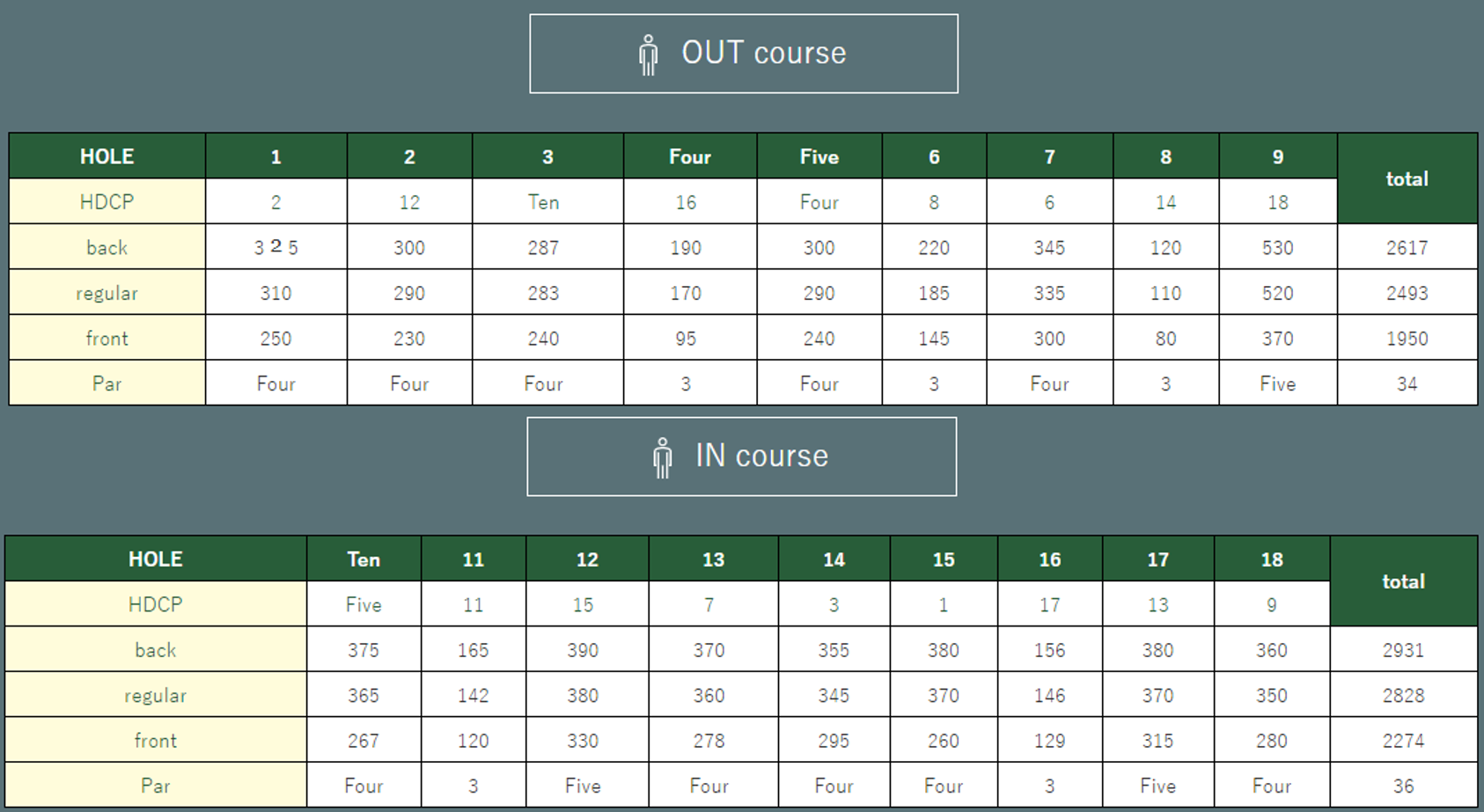Click the golfer icon beside OUT course
This screenshot has height=812, width=1484.
click(649, 55)
